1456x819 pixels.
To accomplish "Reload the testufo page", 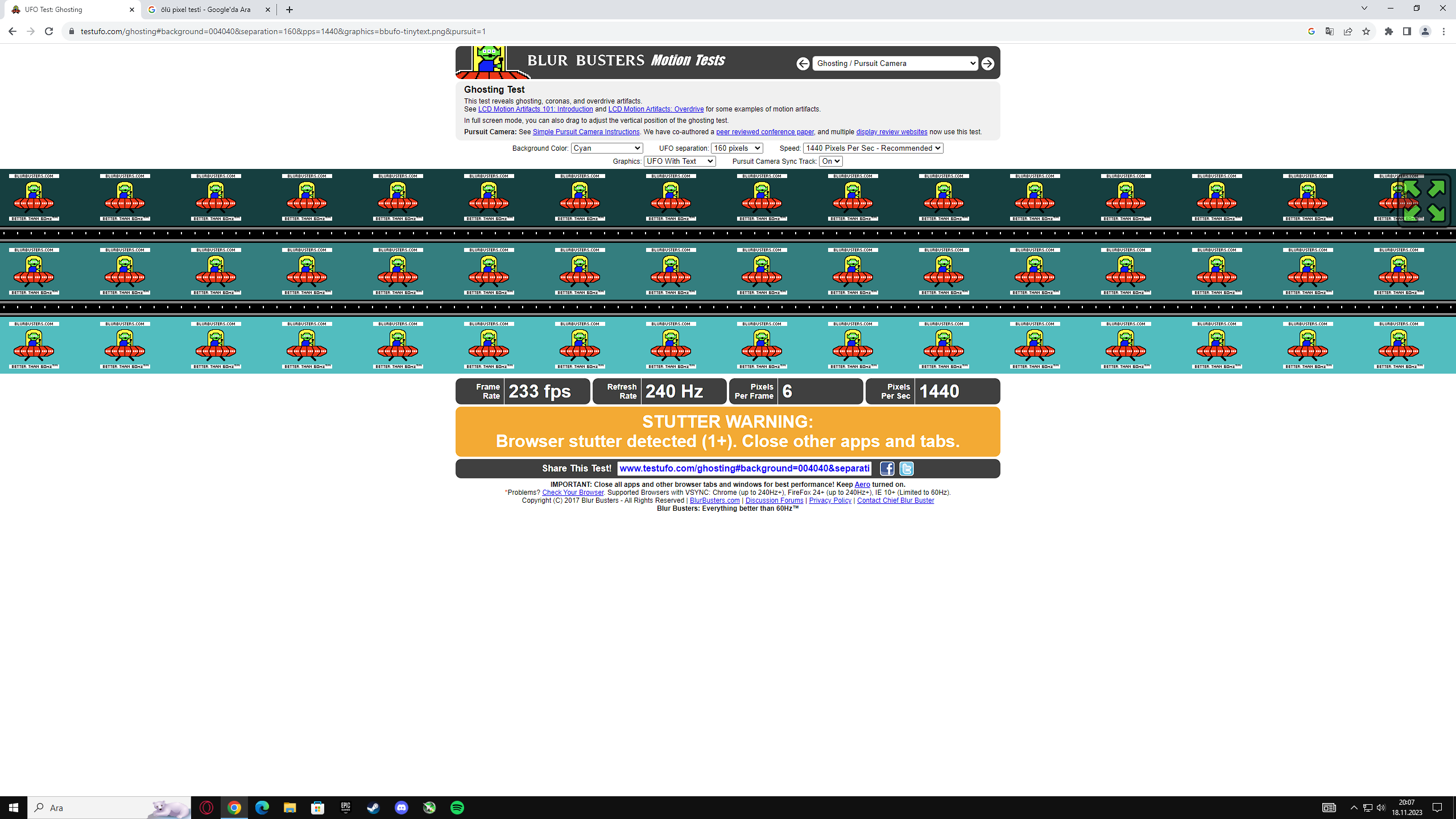I will pos(49,31).
